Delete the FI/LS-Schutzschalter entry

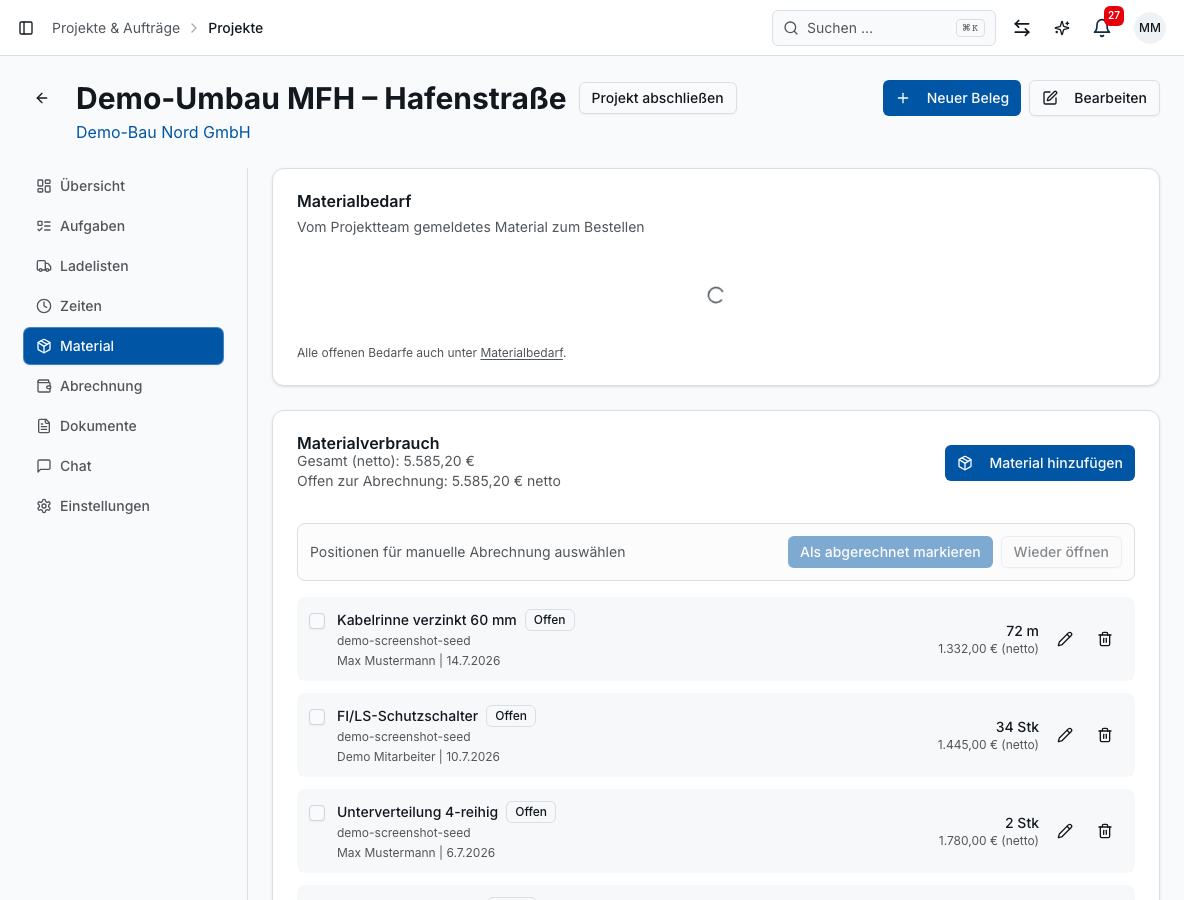pyautogui.click(x=1105, y=735)
